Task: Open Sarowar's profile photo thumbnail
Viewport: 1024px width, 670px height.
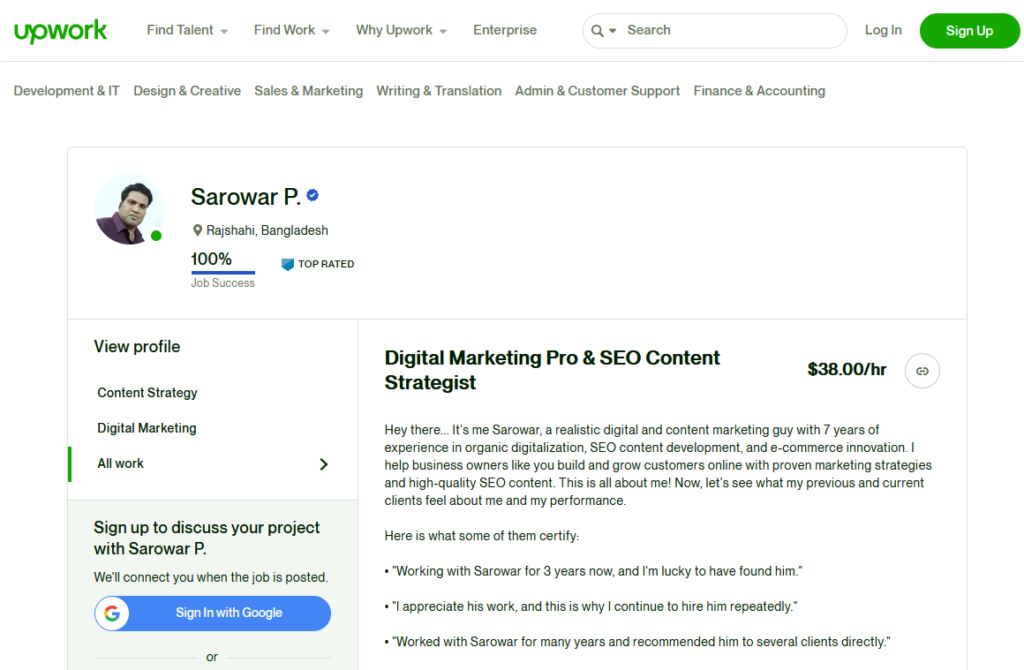Action: click(129, 210)
